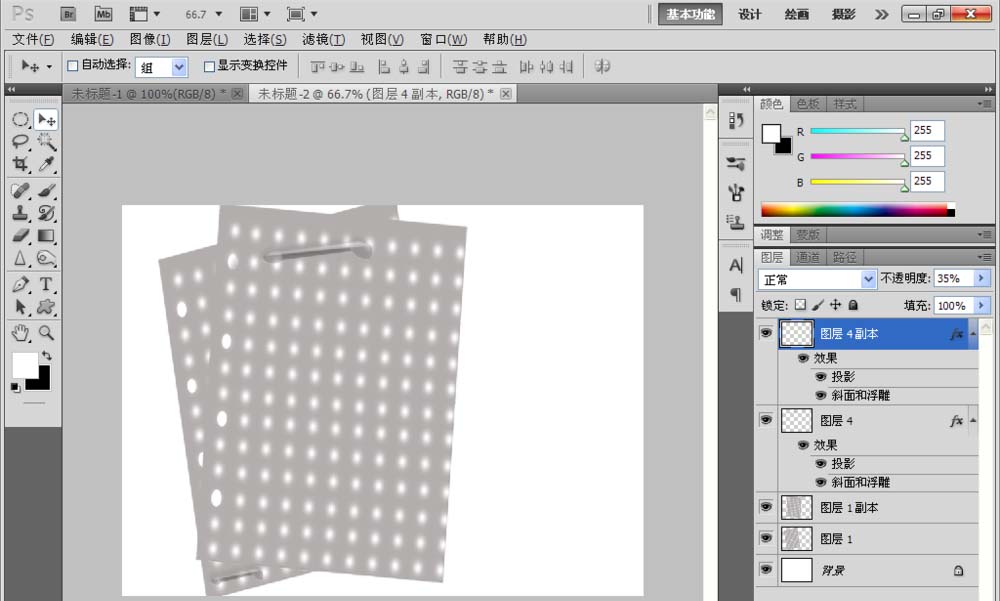This screenshot has width=1000, height=601.
Task: Open the 不透明度 opacity slider arrow
Action: 981,279
